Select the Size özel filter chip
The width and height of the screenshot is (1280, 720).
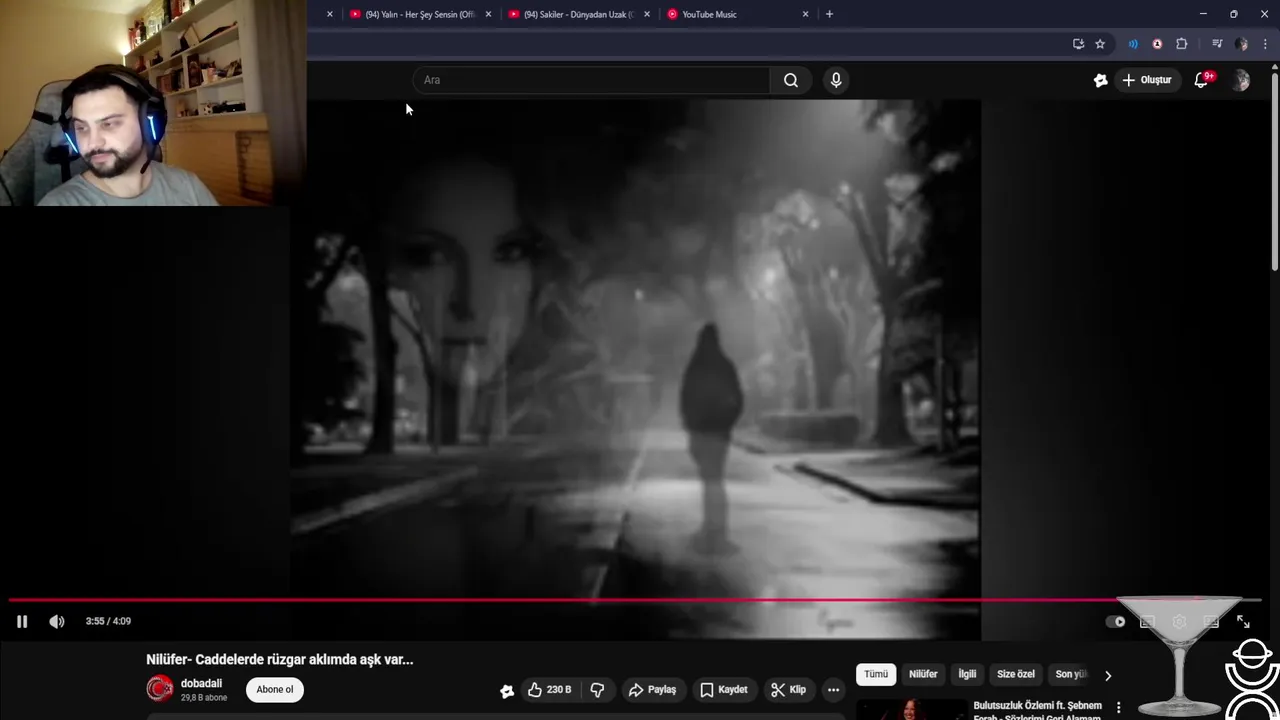[1016, 674]
